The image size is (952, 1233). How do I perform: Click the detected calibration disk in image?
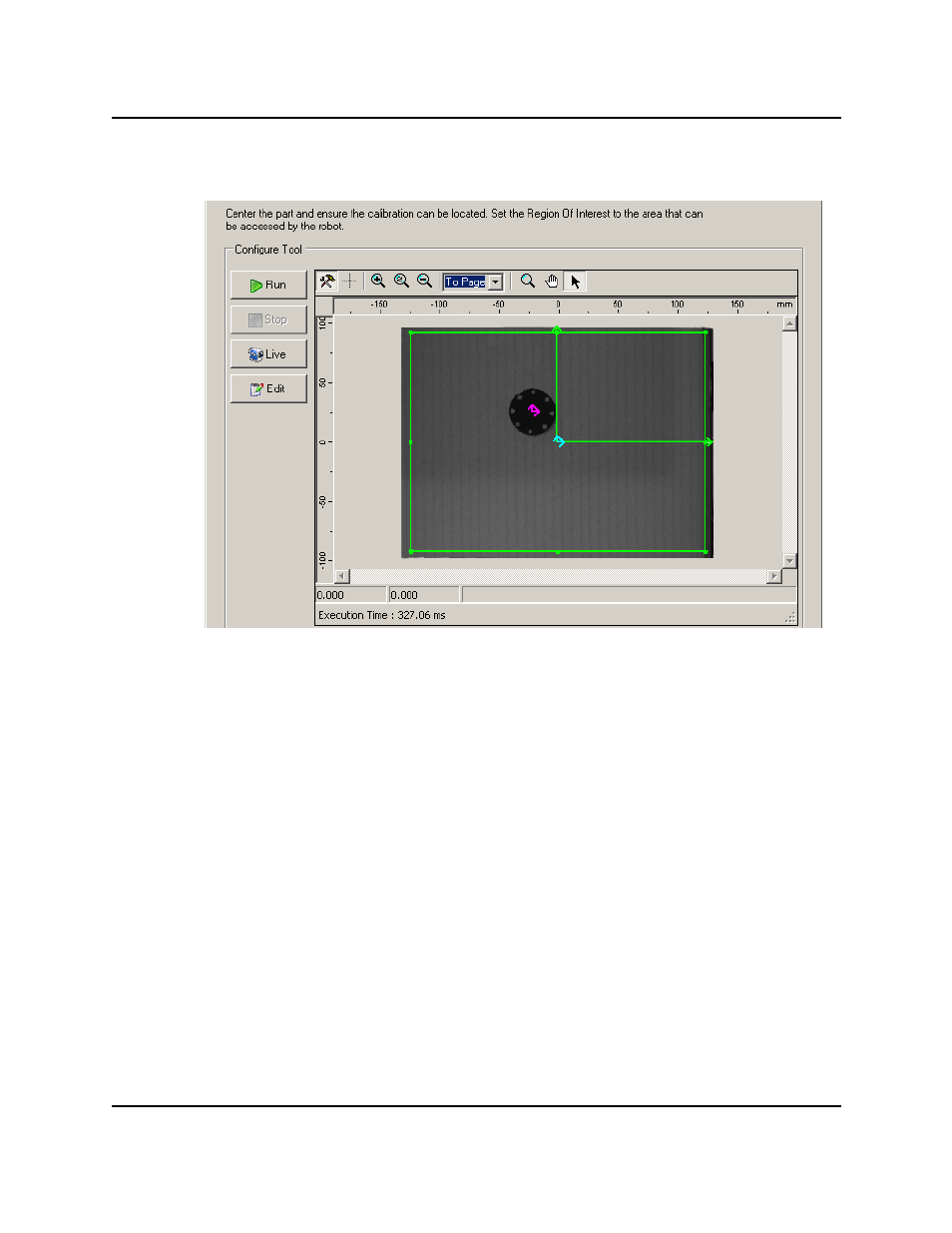click(x=532, y=411)
